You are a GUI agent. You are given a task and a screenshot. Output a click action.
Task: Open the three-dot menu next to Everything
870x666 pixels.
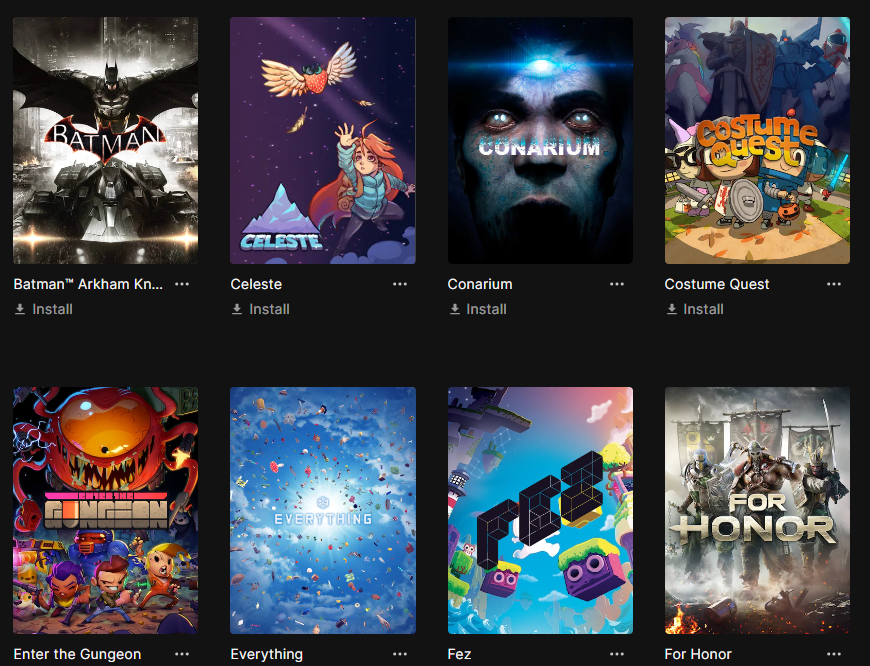click(x=399, y=654)
